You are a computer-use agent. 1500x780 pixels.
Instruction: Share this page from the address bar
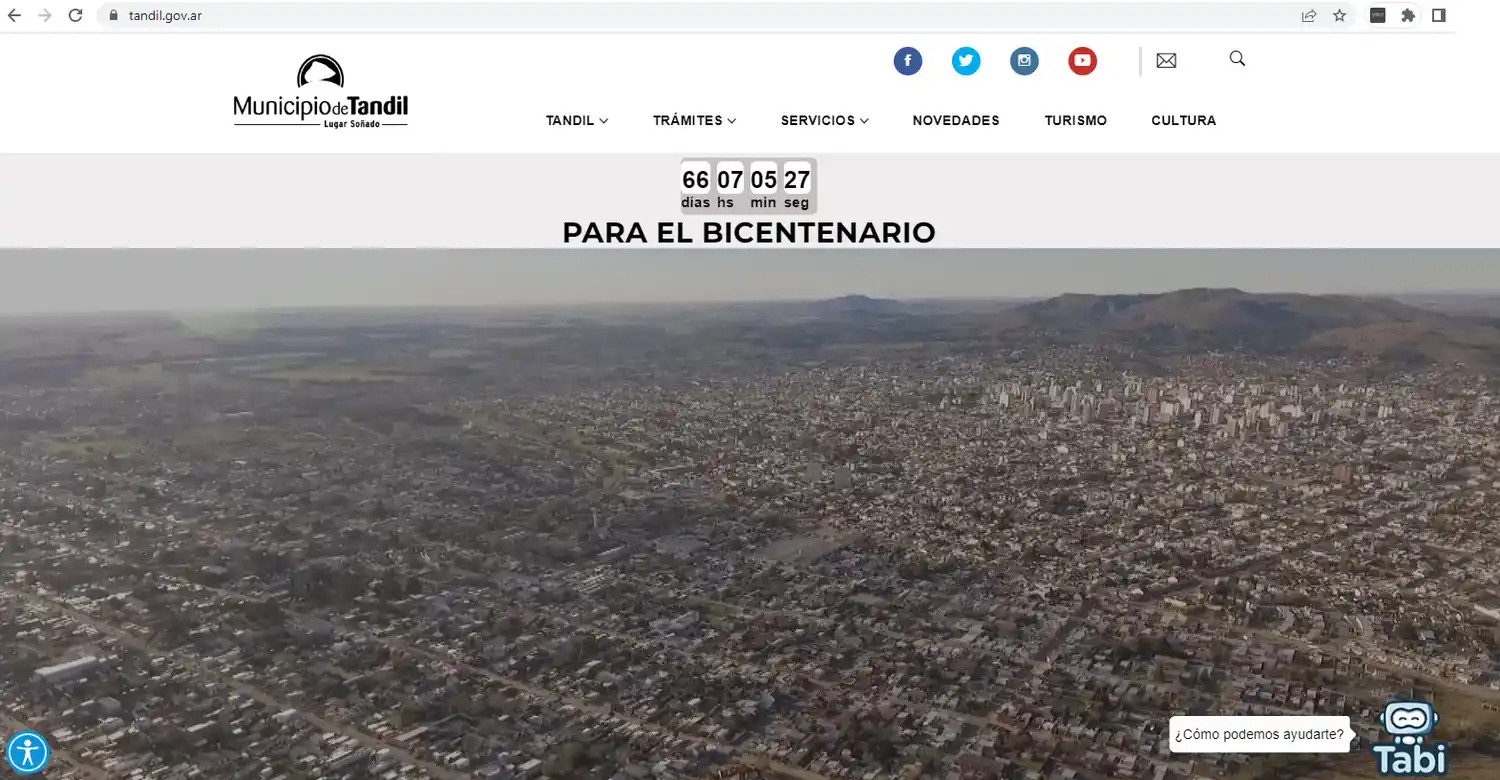point(1309,16)
